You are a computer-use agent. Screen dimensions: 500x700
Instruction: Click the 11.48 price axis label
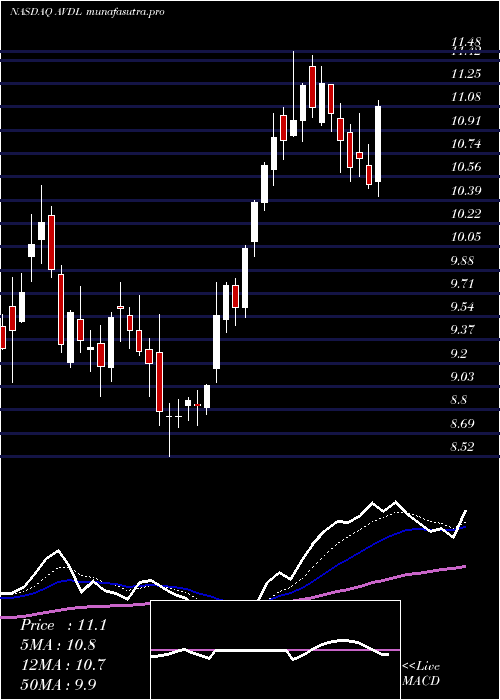click(466, 42)
